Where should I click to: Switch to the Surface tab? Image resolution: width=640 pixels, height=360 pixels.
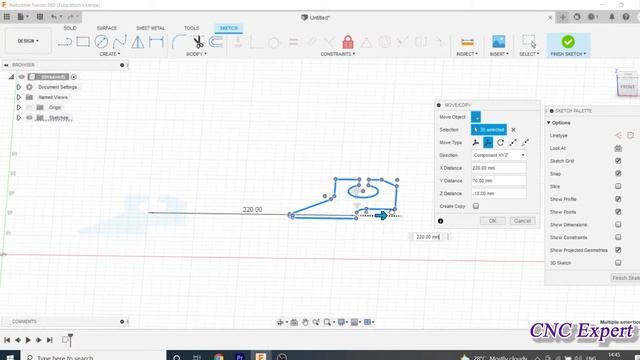point(107,28)
